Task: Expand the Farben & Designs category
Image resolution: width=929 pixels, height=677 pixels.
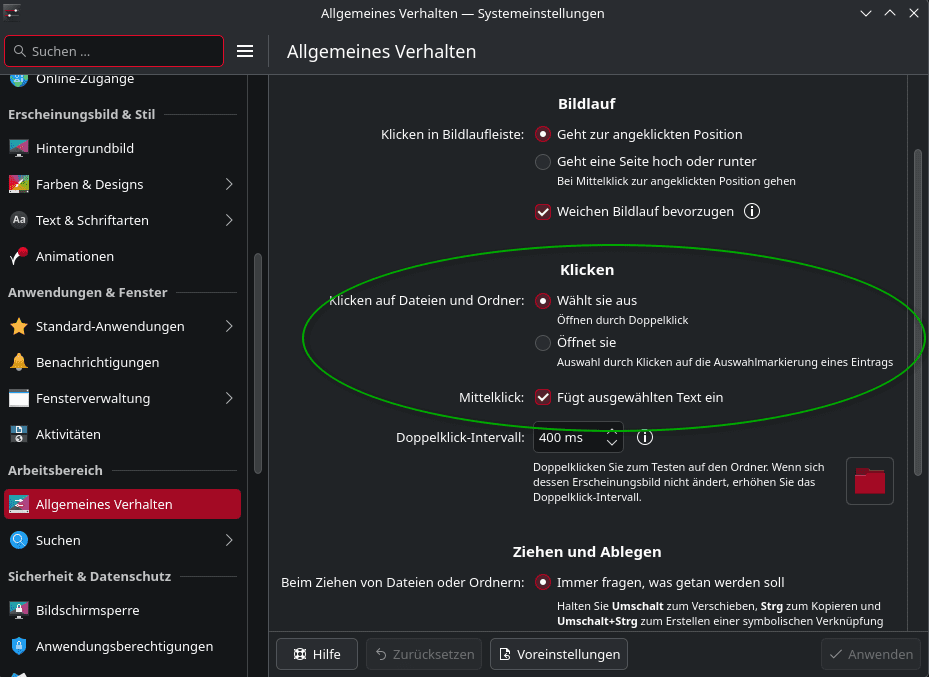Action: click(229, 184)
